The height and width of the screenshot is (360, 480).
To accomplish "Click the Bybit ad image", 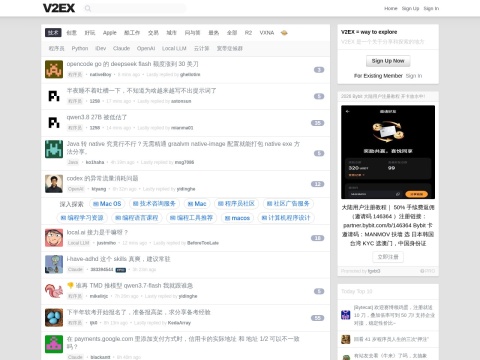I will pyautogui.click(x=388, y=152).
